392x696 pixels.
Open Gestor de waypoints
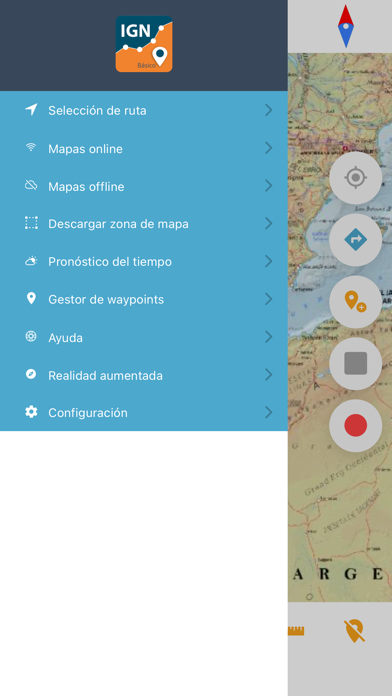tap(144, 299)
